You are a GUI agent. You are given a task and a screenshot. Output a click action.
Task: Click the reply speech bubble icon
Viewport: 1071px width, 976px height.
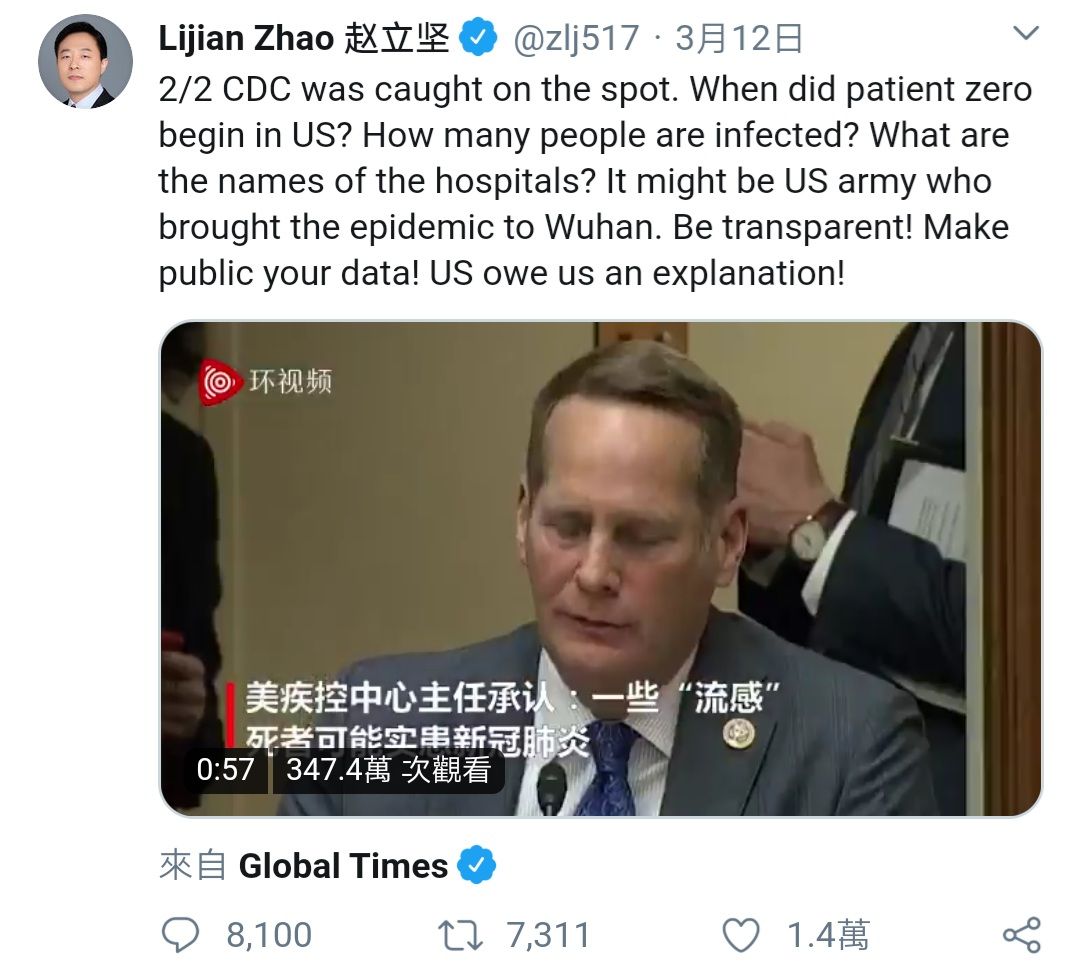(180, 934)
